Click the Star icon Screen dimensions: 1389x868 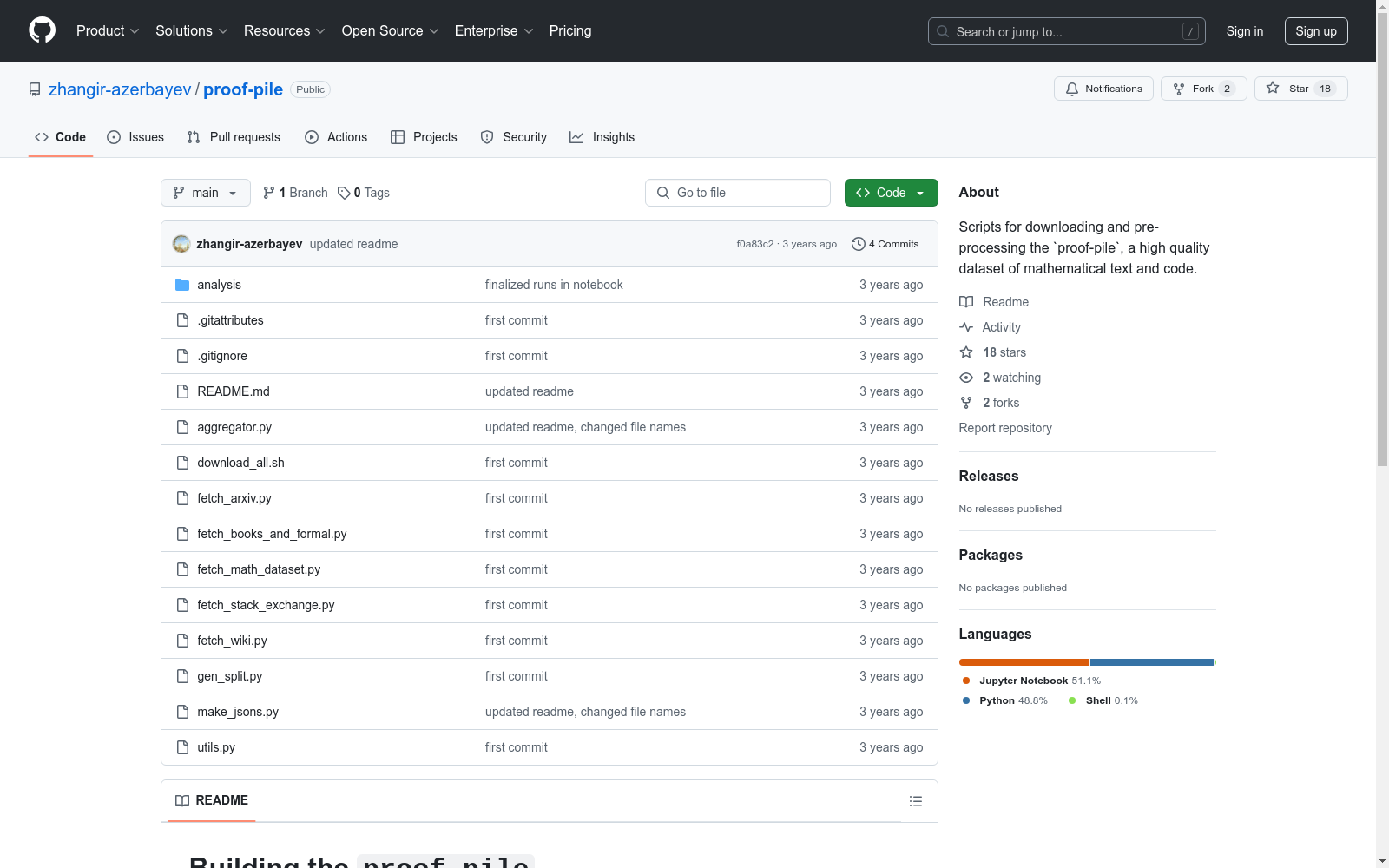pos(1273,88)
